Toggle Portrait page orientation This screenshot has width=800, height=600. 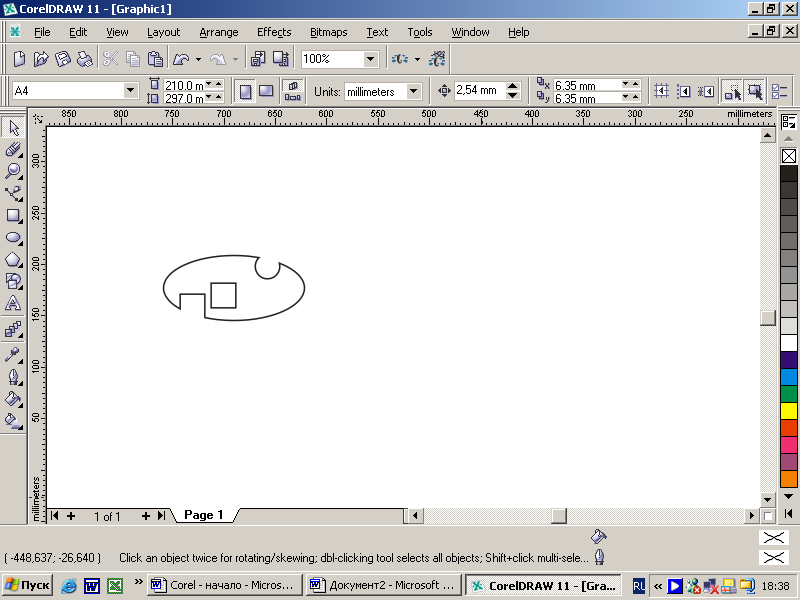pyautogui.click(x=245, y=92)
